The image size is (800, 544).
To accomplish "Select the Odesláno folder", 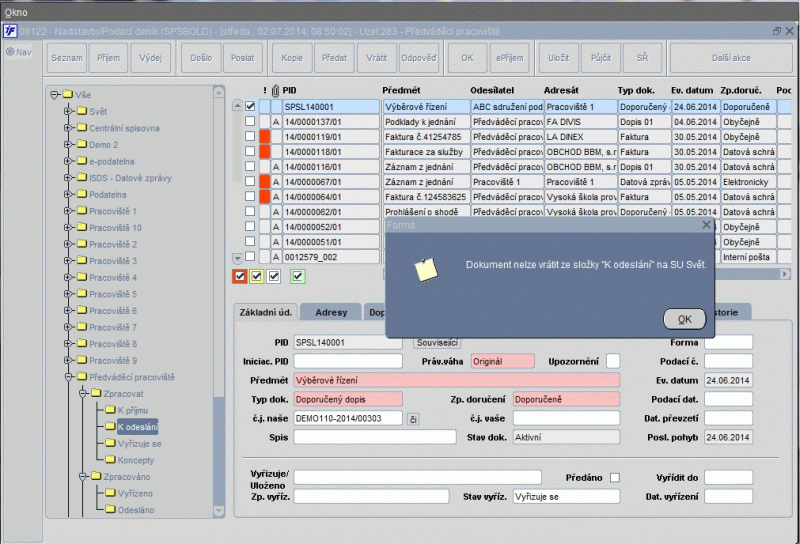I will 136,510.
